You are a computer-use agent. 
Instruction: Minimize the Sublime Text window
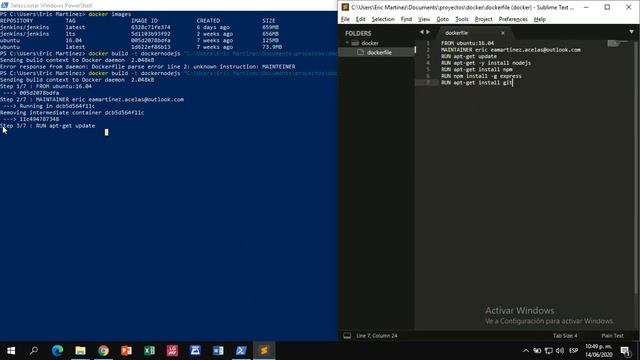586,7
